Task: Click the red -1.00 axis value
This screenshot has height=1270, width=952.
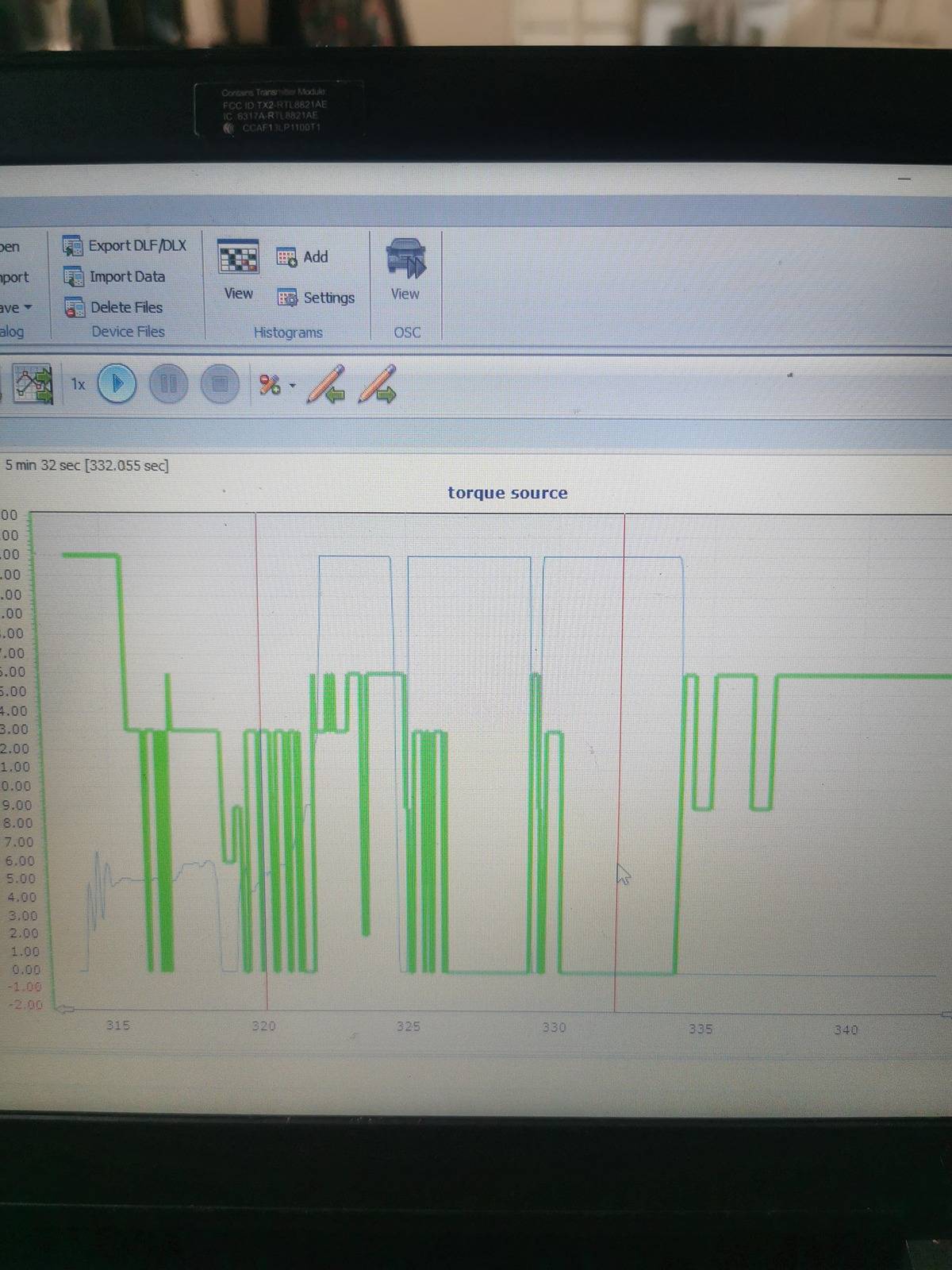Action: tap(25, 987)
